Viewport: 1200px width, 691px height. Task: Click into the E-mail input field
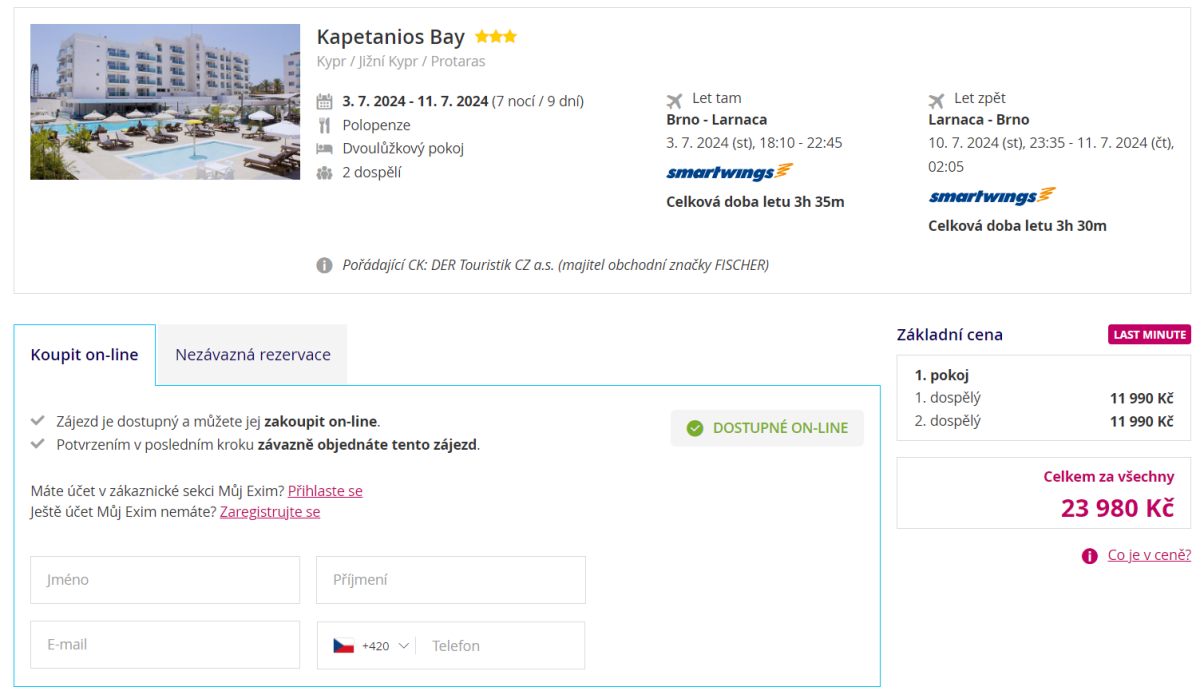coord(165,645)
